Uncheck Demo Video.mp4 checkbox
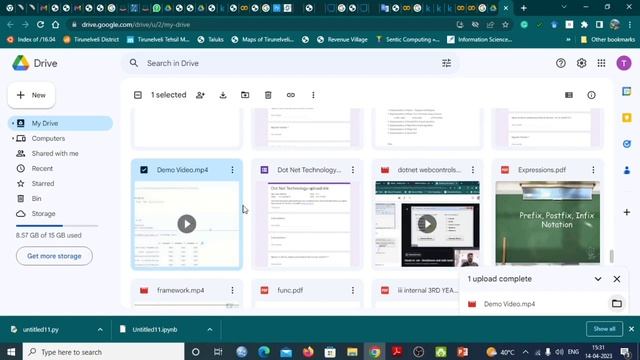Image resolution: width=640 pixels, height=360 pixels. [x=144, y=170]
